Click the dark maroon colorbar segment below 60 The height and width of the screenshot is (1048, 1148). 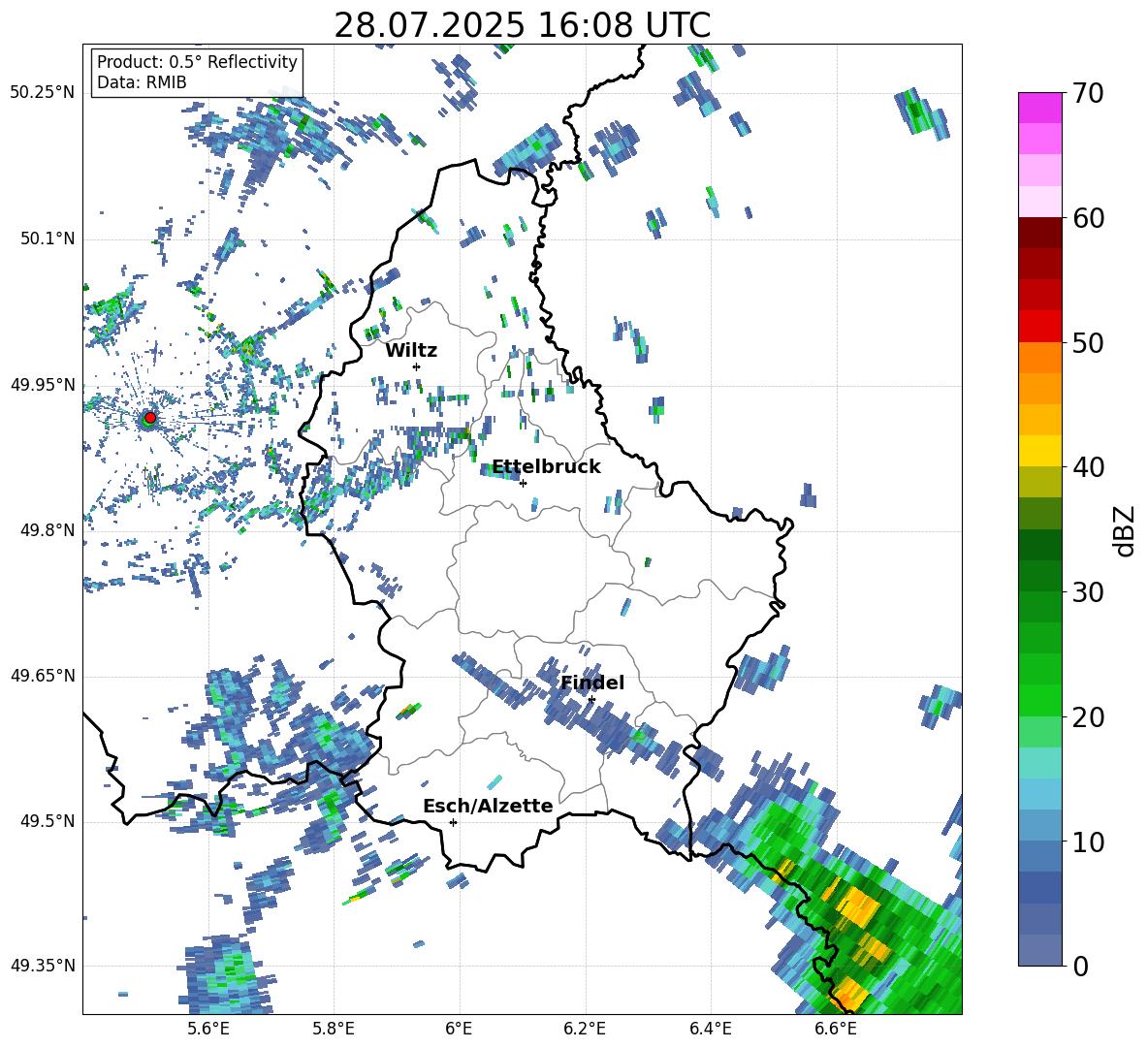coord(1040,233)
